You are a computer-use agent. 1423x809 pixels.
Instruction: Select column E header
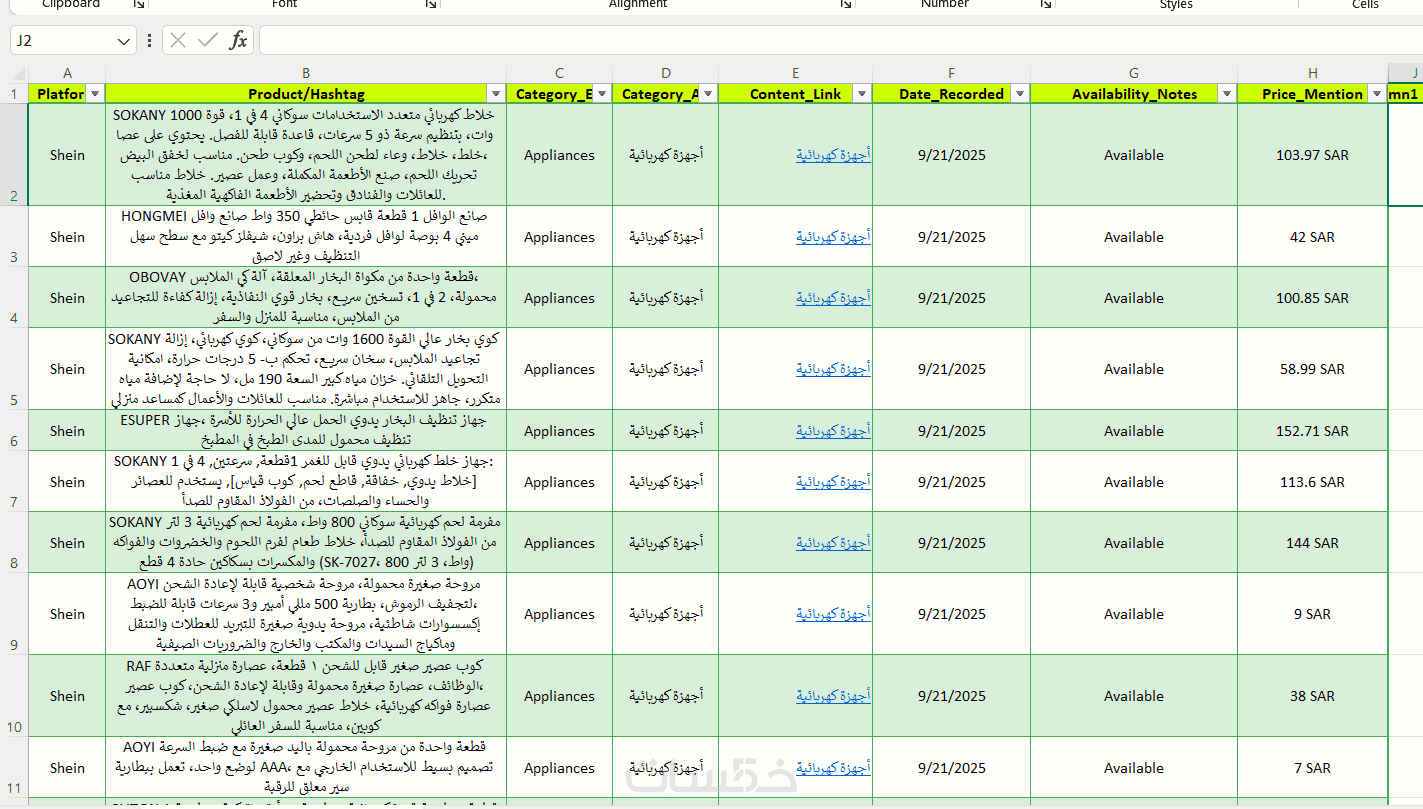point(796,73)
